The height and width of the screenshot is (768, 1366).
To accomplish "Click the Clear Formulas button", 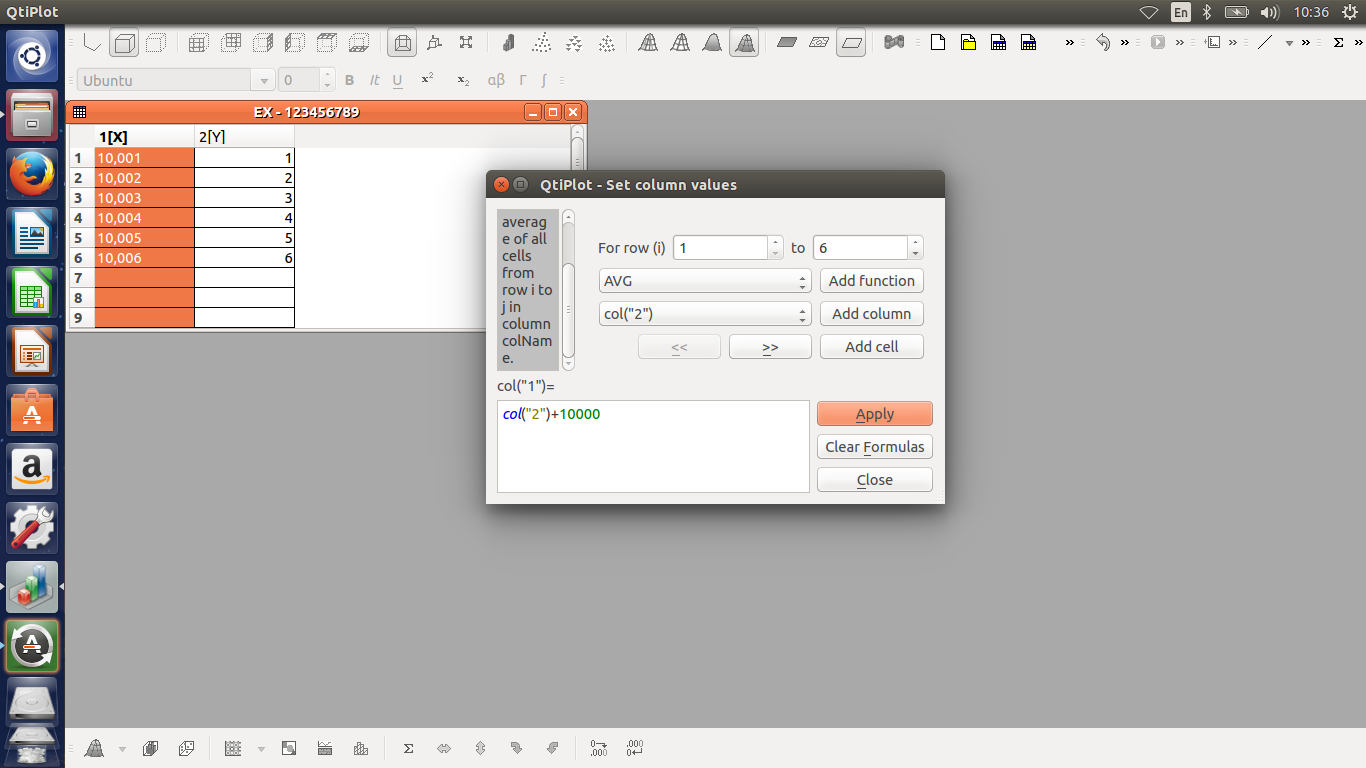I will (x=875, y=447).
